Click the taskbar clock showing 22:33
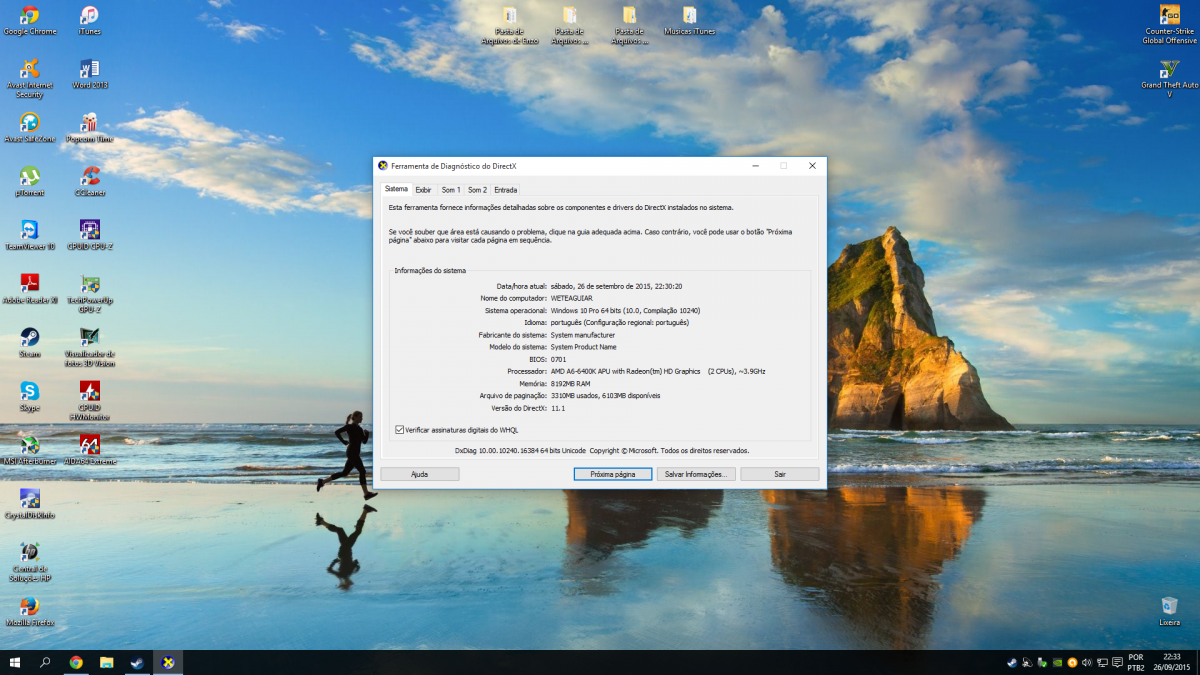This screenshot has width=1200, height=675. [1171, 662]
